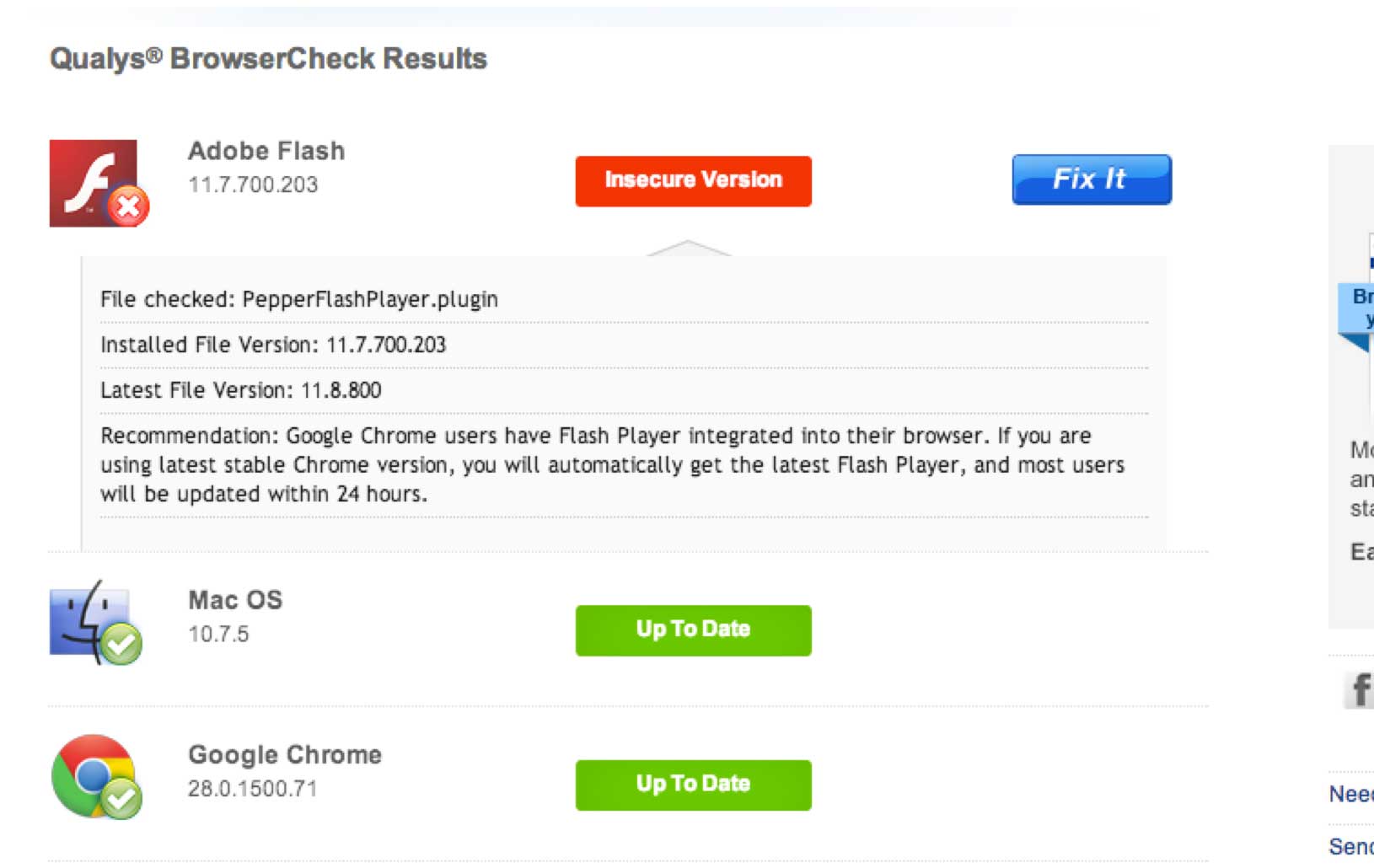The height and width of the screenshot is (868, 1374).
Task: Expand Mac OS details via Up To Date
Action: click(x=693, y=630)
